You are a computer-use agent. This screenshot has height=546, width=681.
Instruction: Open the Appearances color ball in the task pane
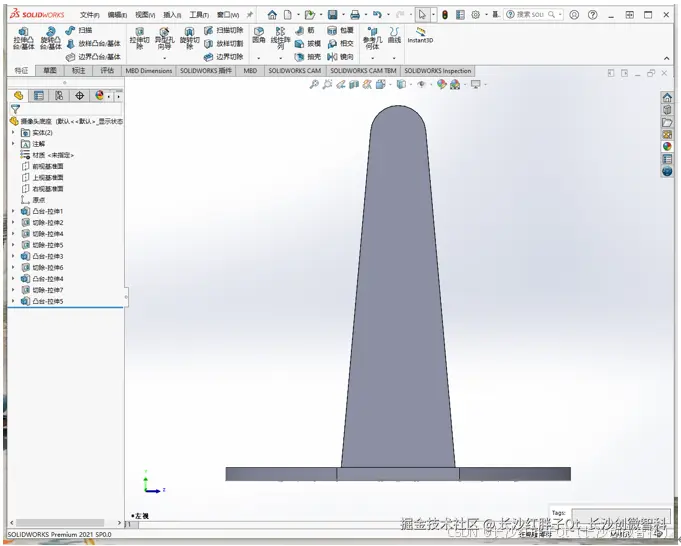pyautogui.click(x=667, y=147)
